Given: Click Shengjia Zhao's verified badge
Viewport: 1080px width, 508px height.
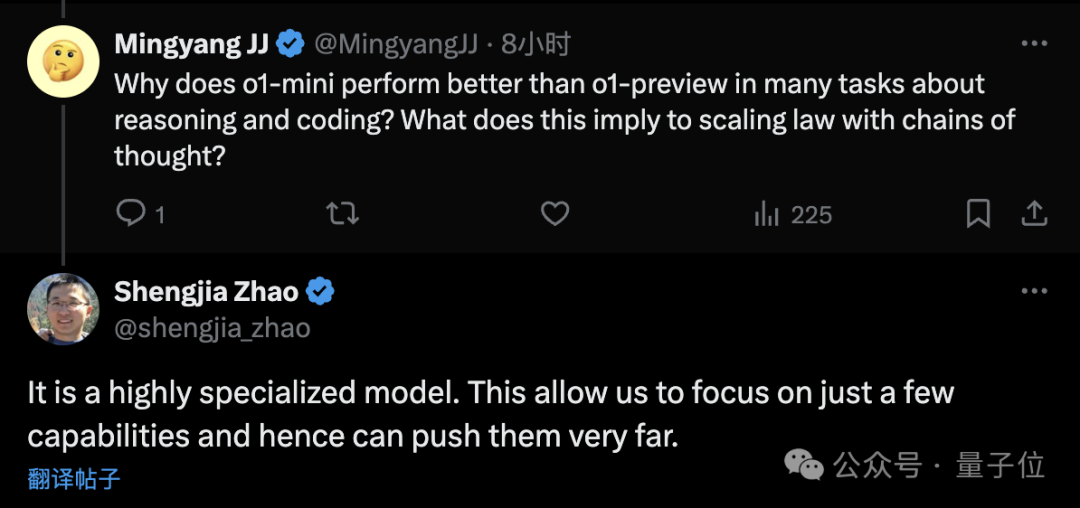Looking at the screenshot, I should (320, 292).
